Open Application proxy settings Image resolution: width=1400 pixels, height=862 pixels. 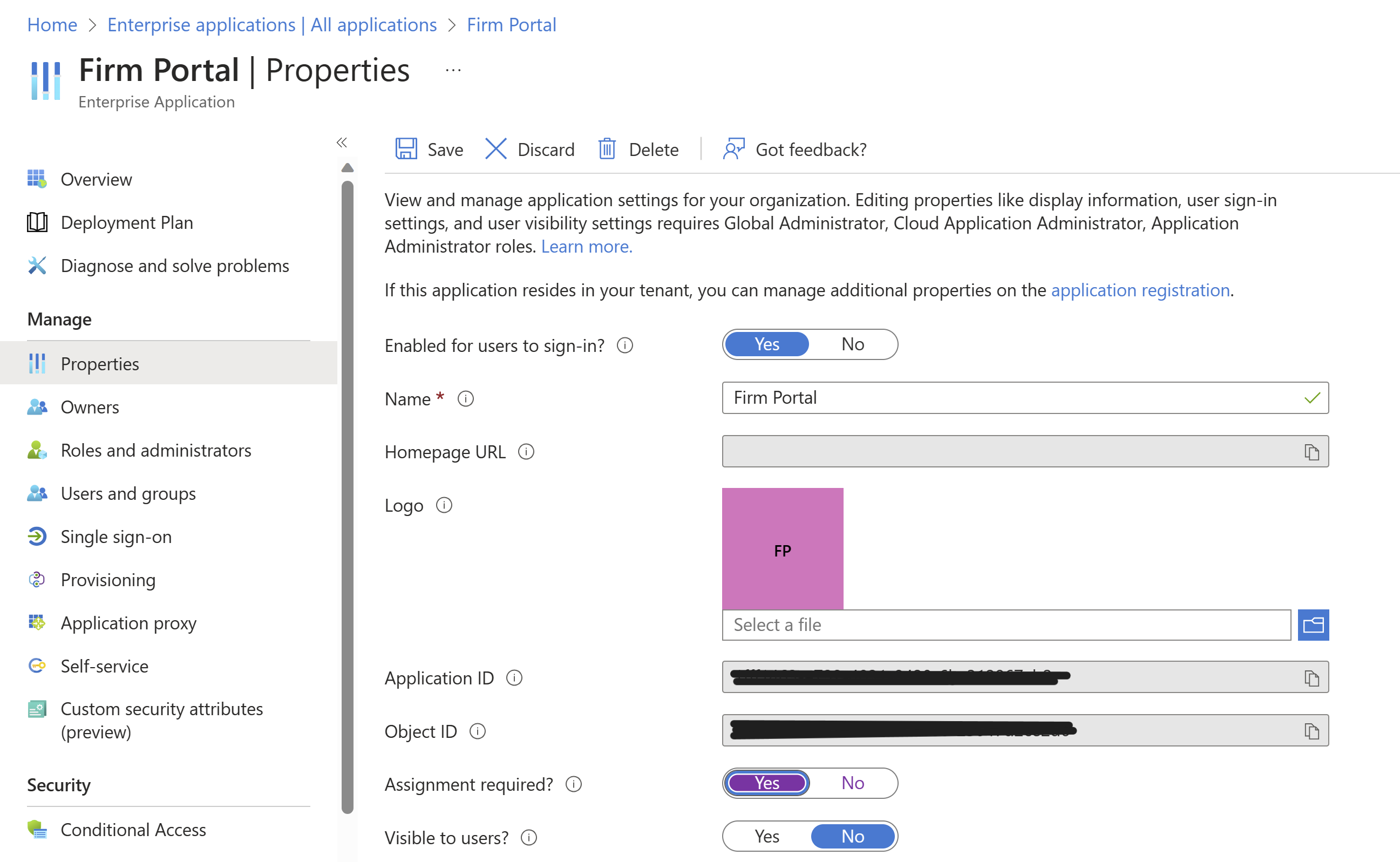tap(169, 623)
